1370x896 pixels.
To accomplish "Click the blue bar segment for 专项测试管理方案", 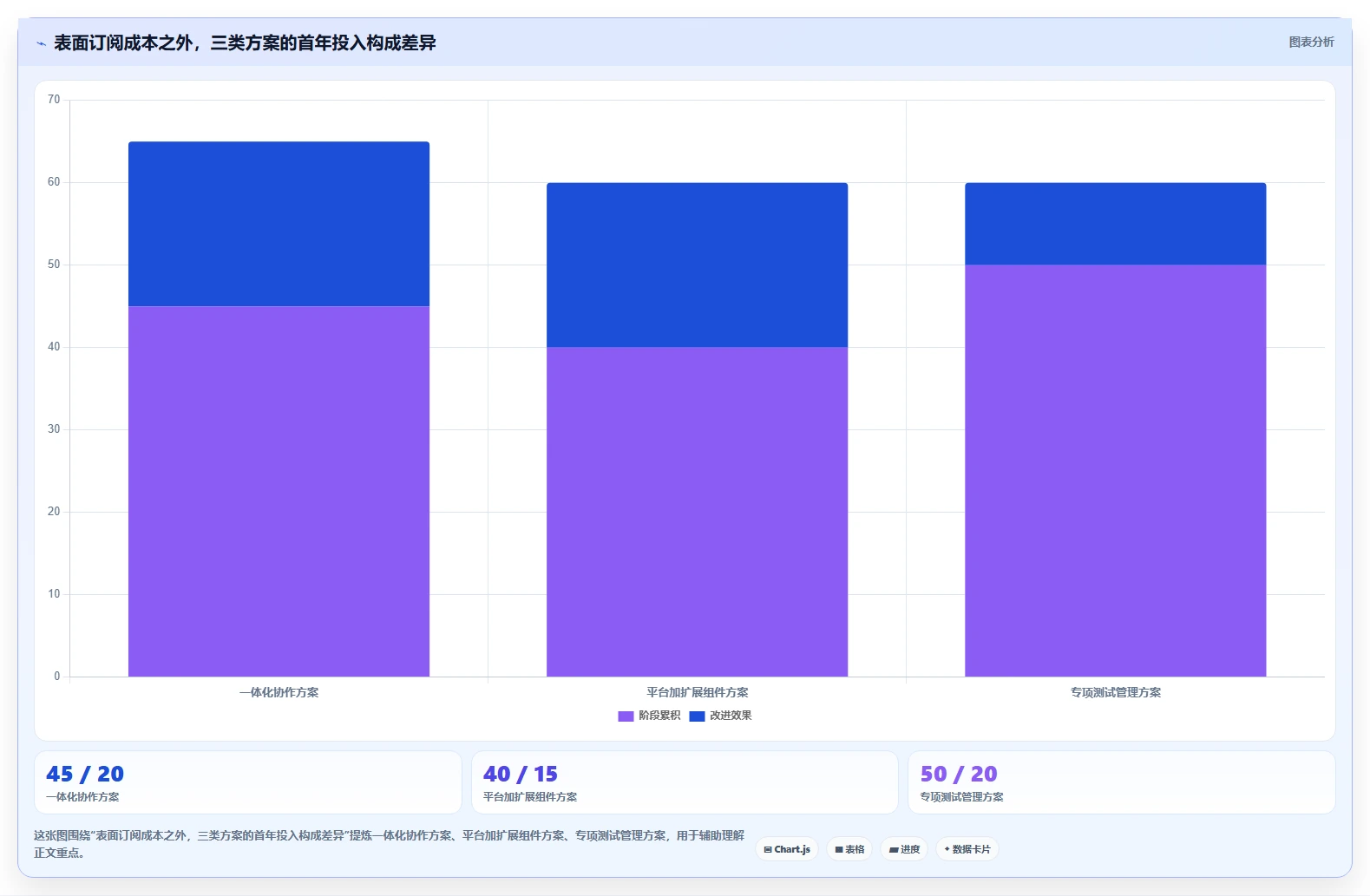I will pos(1115,224).
